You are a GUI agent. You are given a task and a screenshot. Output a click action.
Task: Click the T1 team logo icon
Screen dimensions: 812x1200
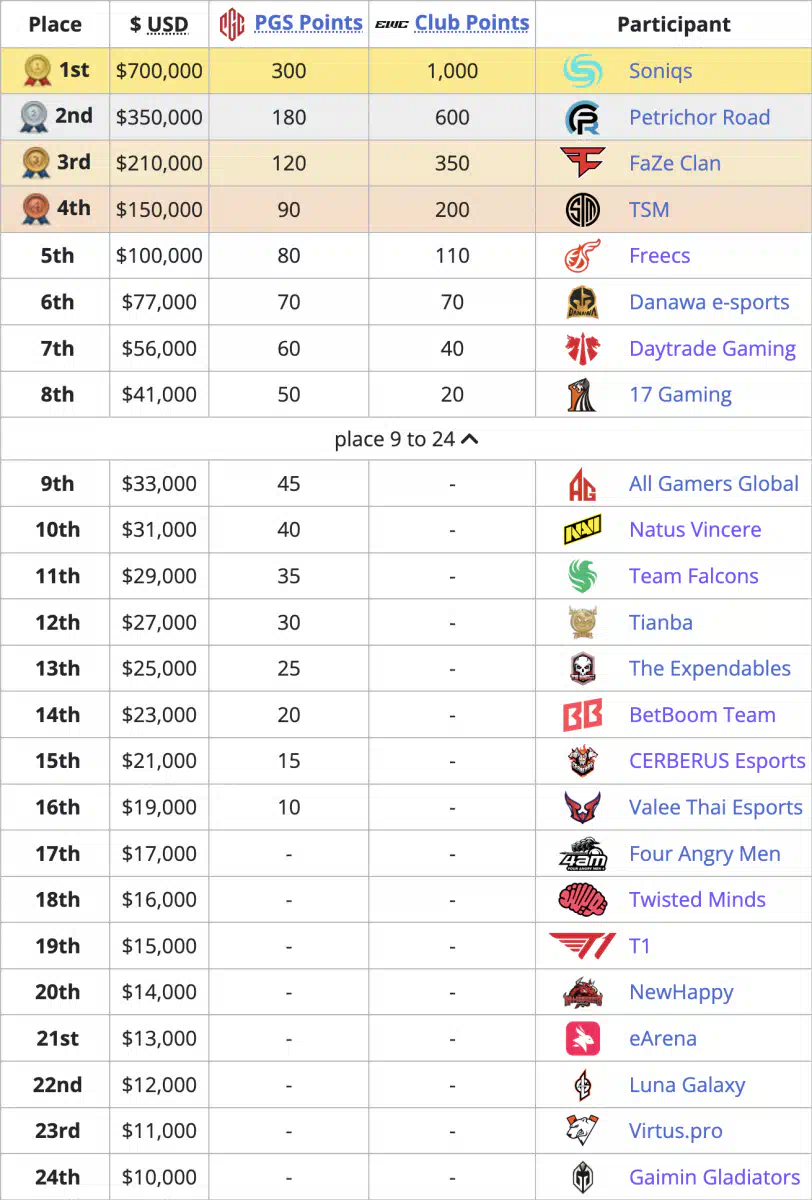[x=582, y=946]
